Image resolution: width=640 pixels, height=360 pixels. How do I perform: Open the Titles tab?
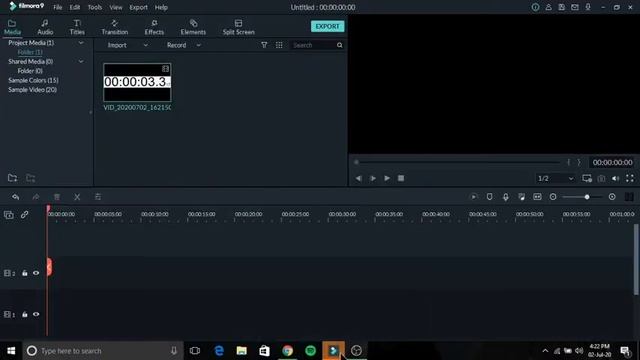pos(77,27)
